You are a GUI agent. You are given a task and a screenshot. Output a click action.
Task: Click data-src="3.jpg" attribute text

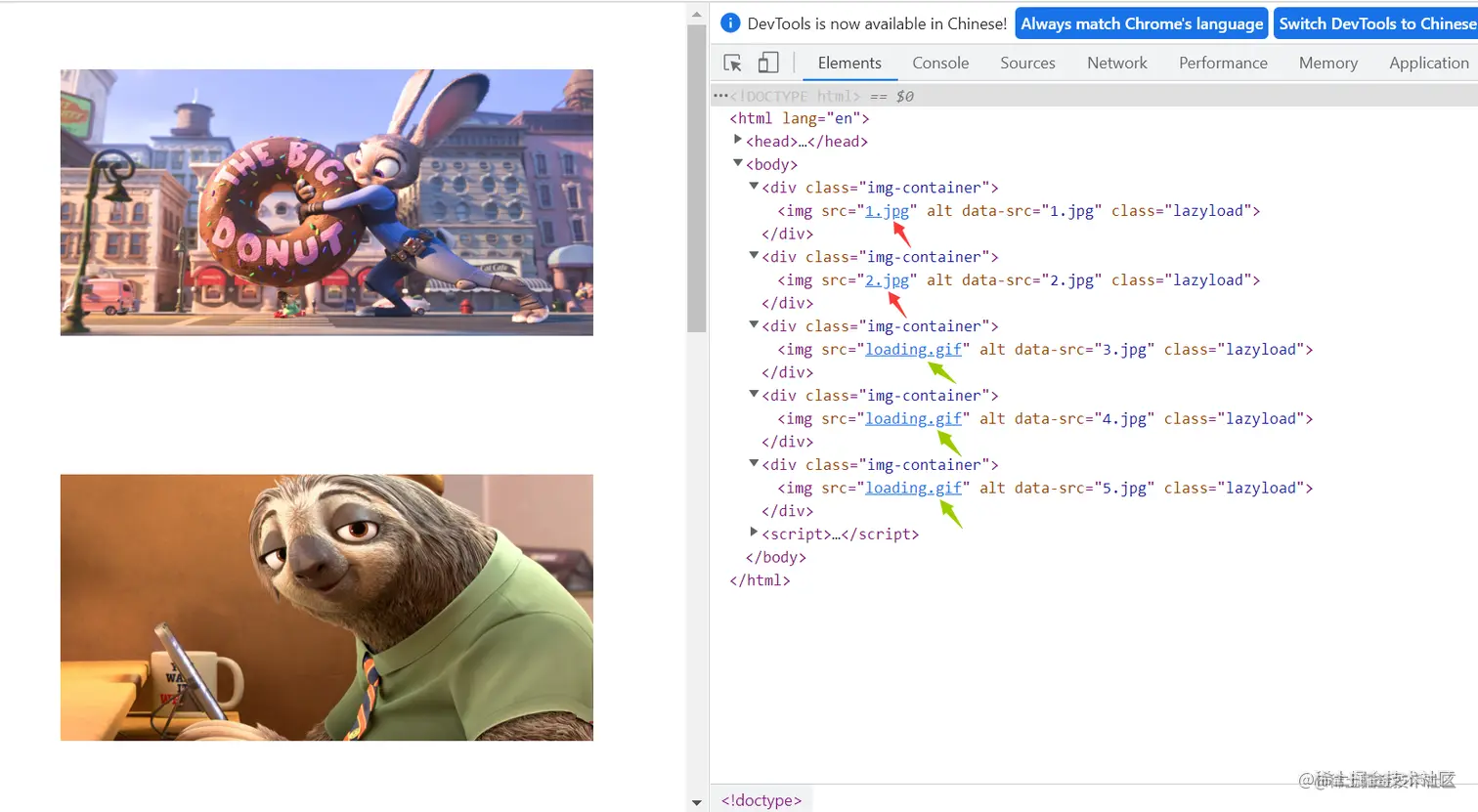[1085, 350]
